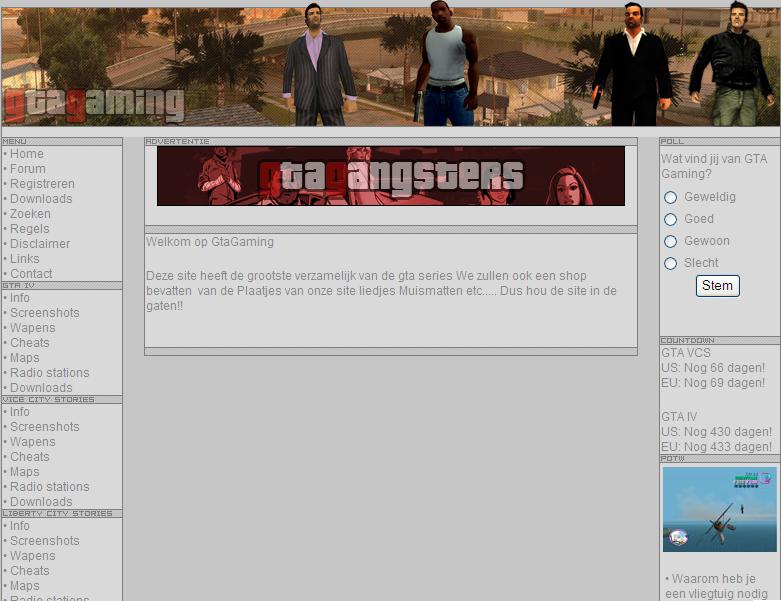The height and width of the screenshot is (601, 781).
Task: Click 'US: Nog 66 dagen!' countdown text
Action: (x=713, y=368)
